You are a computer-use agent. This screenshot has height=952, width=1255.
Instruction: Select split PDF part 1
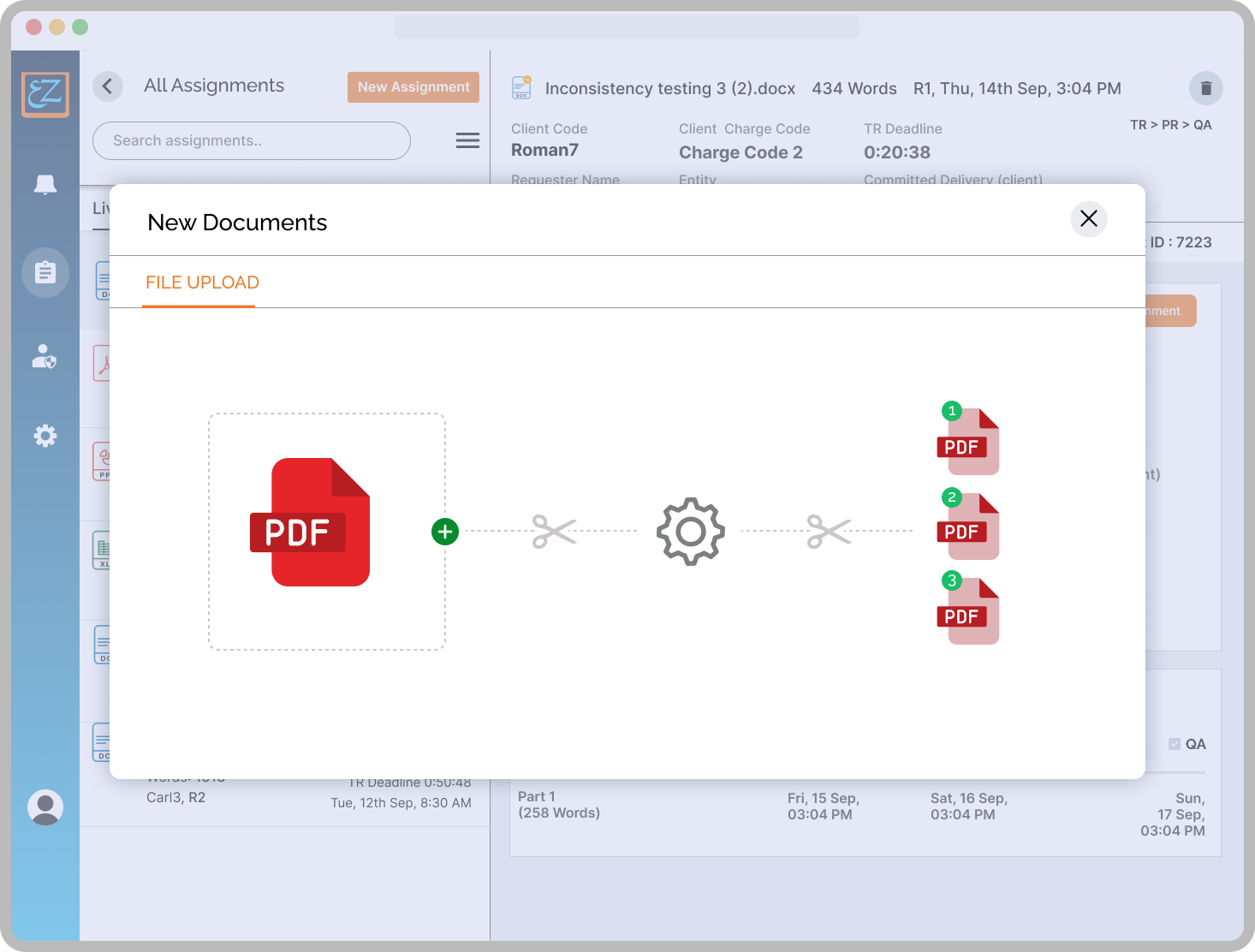point(969,442)
